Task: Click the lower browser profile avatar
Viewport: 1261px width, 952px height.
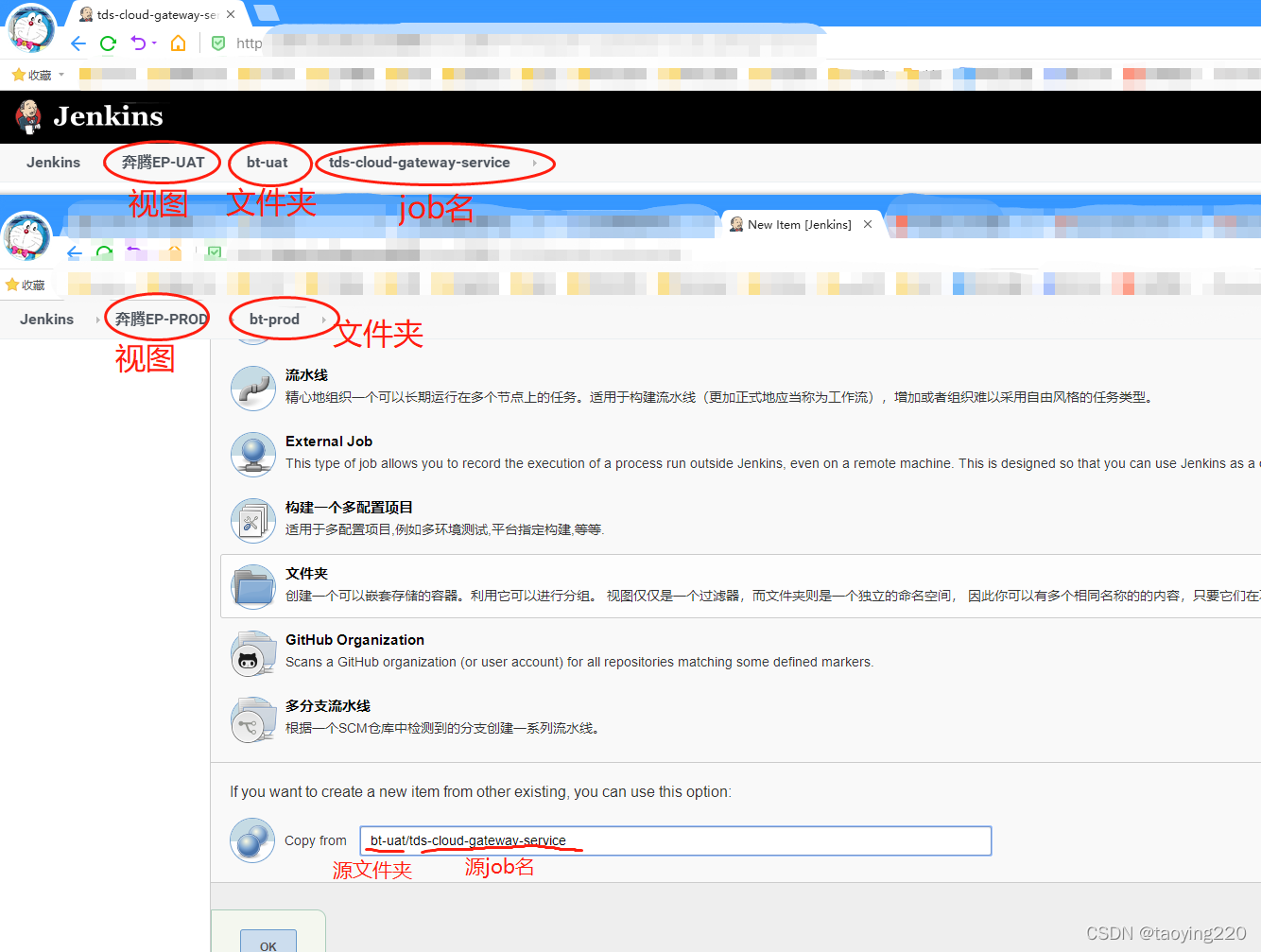Action: tap(26, 236)
